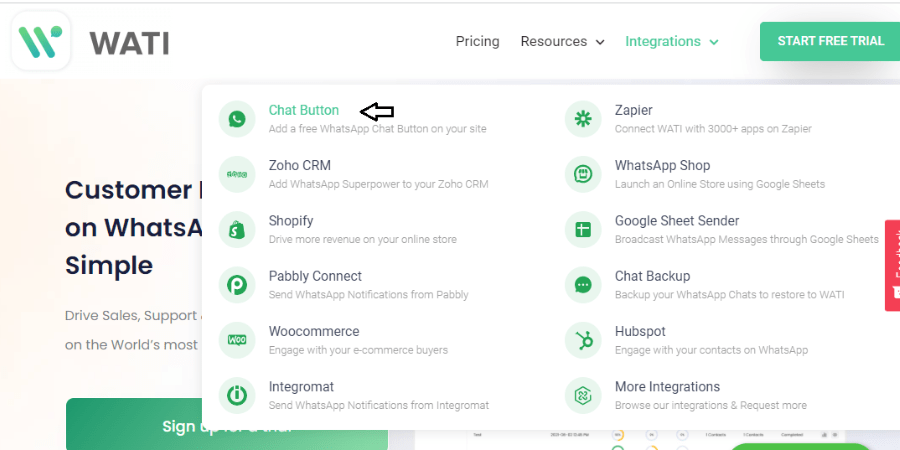Click the Zapier asterisk icon
Screen dimensions: 900x450
coord(583,119)
